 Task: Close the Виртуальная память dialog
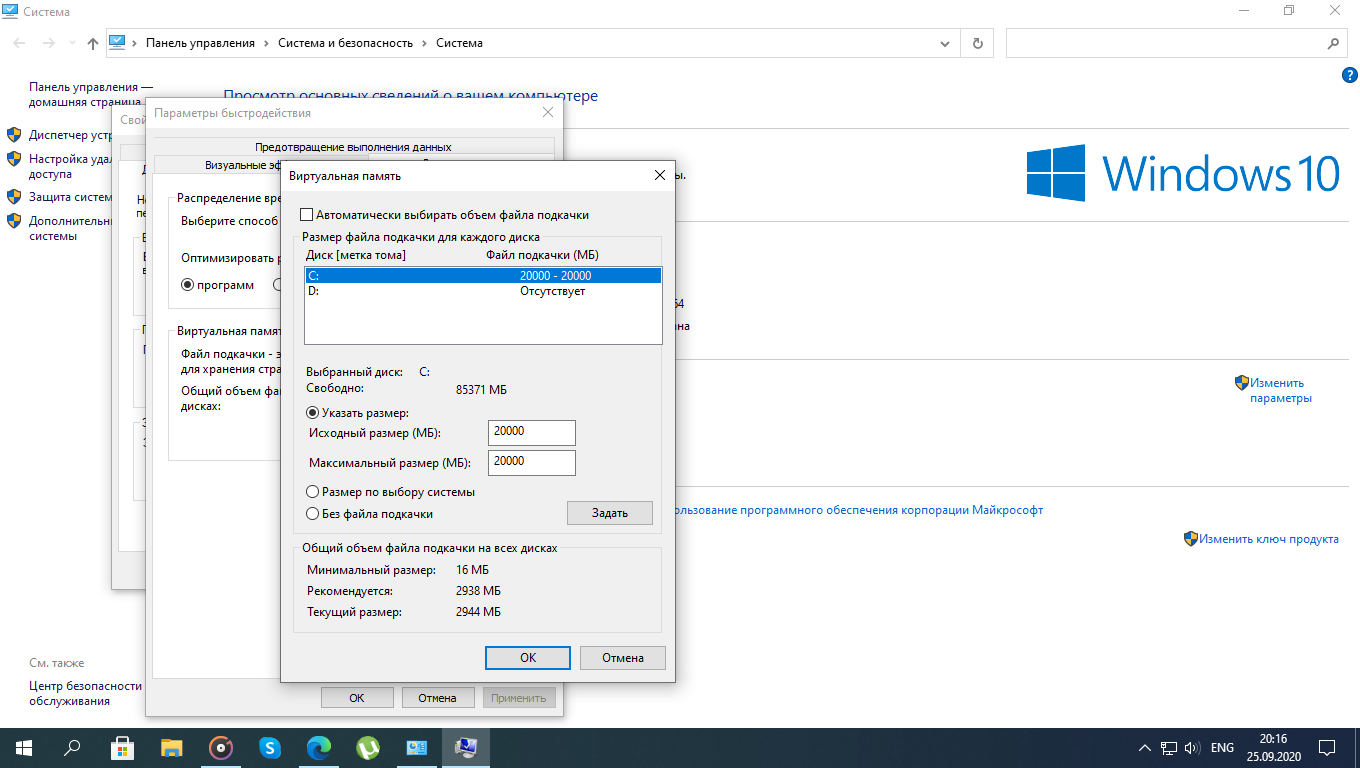659,175
